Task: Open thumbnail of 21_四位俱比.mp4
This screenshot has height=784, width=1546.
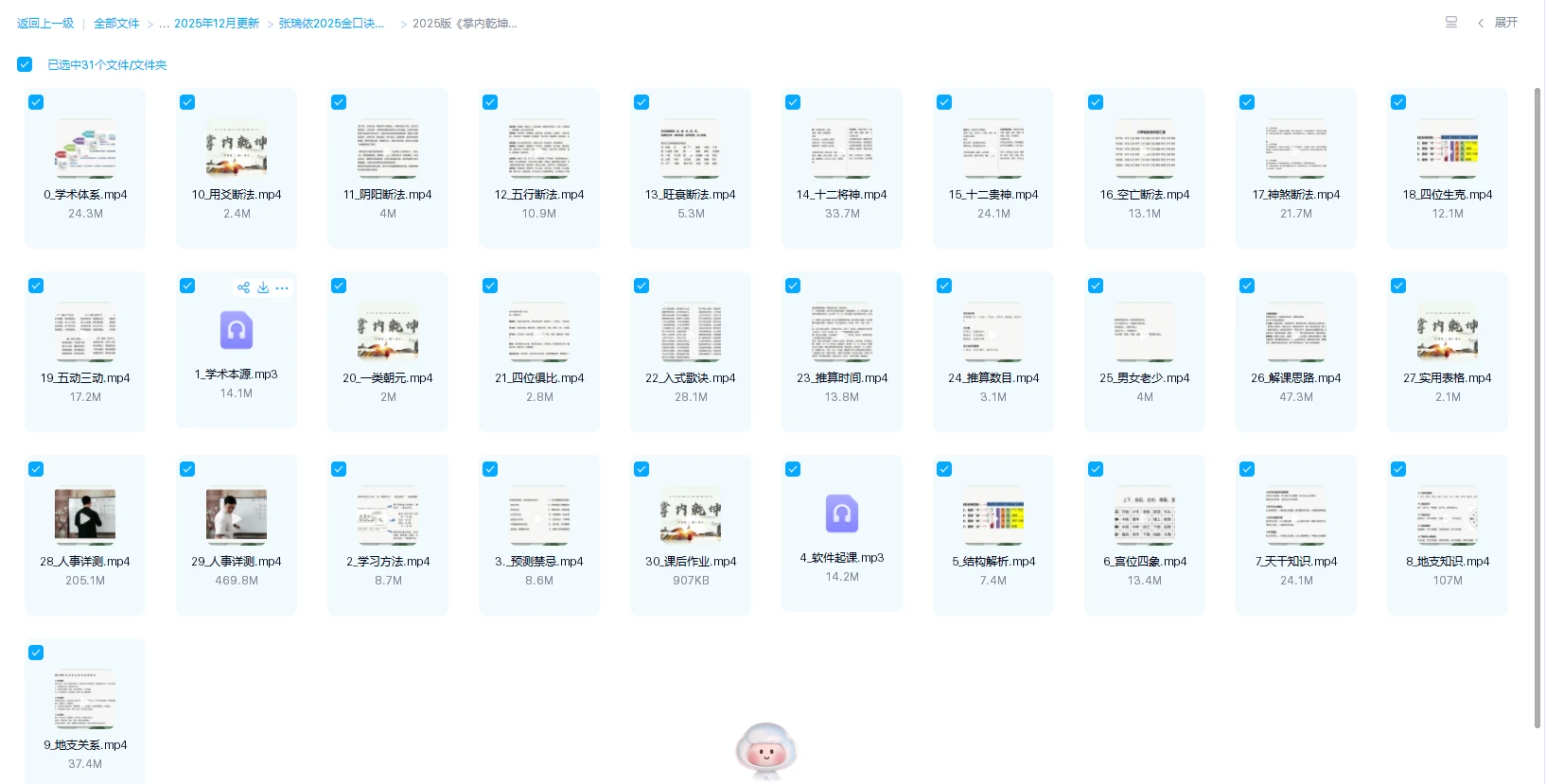Action: coord(539,332)
